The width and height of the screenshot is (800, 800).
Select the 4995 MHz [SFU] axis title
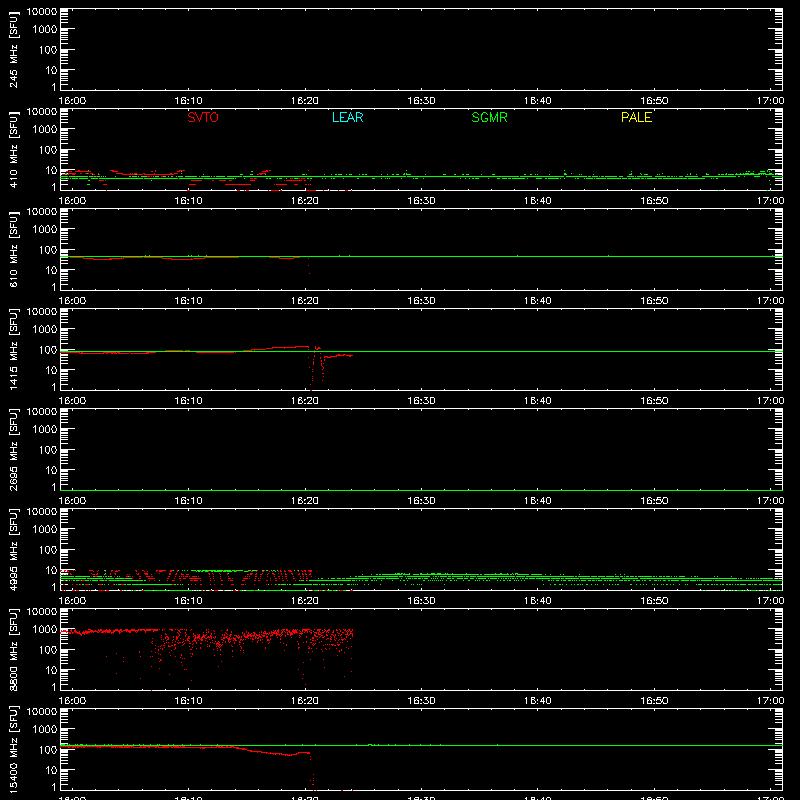pos(13,549)
